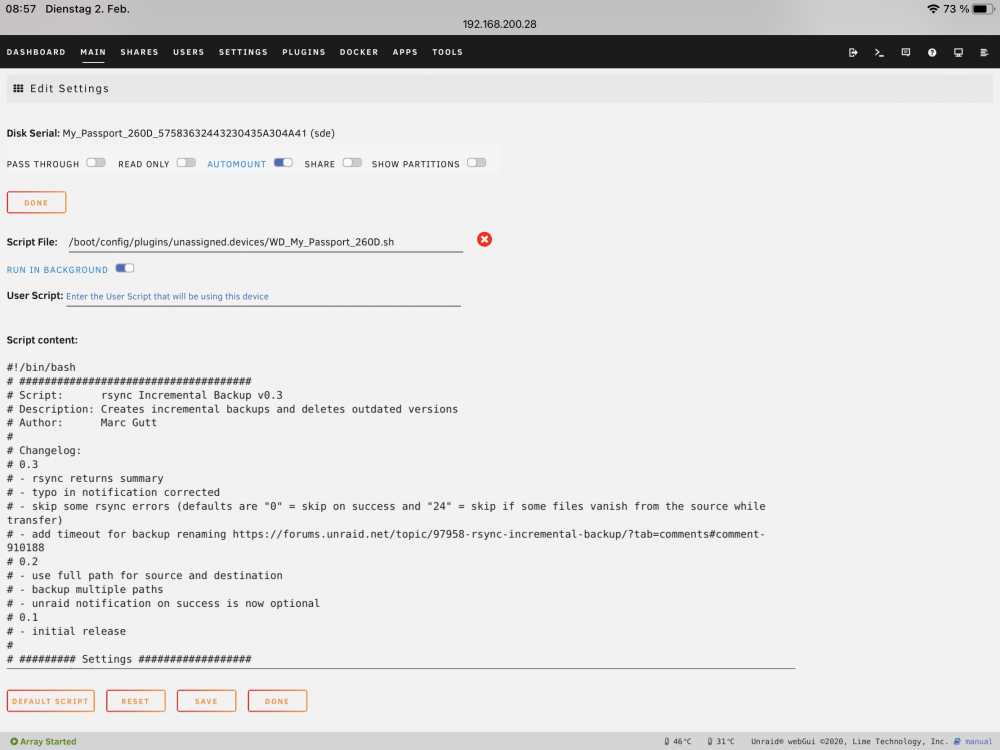Go to the Shares tab
Viewport: 1000px width, 750px height.
tap(139, 52)
